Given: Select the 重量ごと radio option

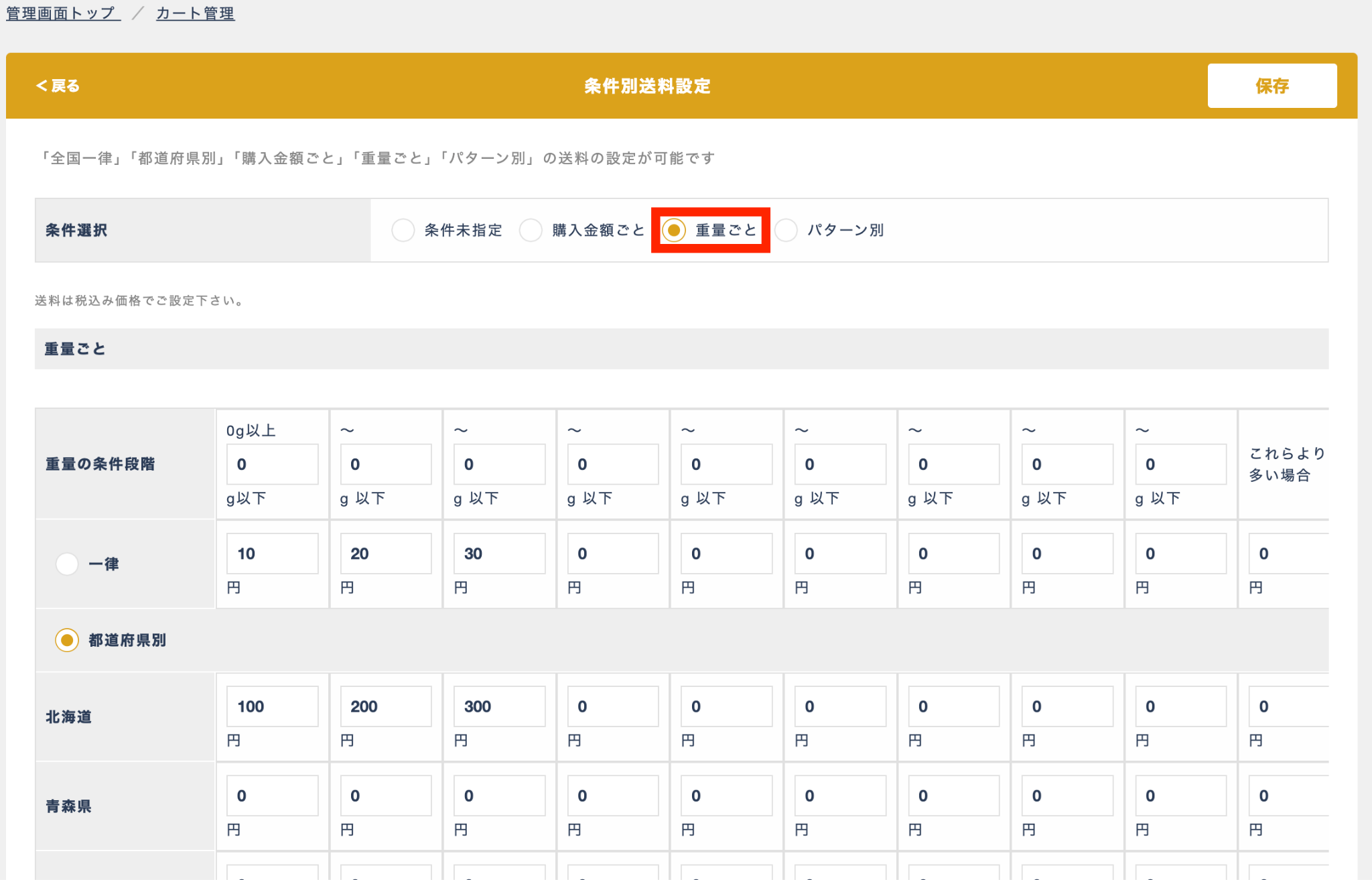Looking at the screenshot, I should [x=674, y=231].
